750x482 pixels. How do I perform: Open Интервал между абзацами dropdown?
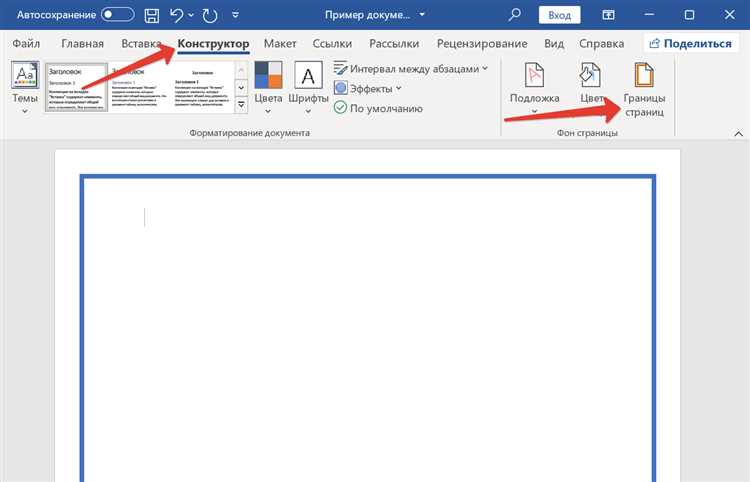[411, 69]
